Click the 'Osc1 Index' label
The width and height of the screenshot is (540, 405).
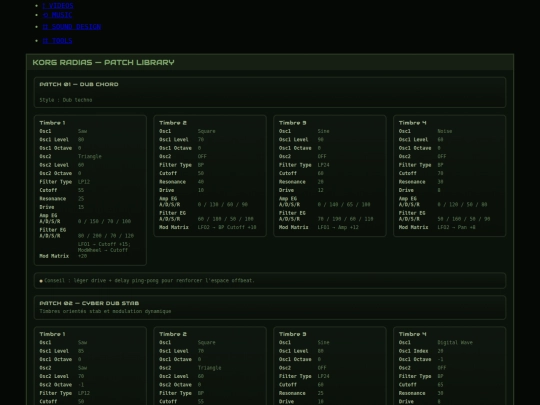(x=413, y=351)
